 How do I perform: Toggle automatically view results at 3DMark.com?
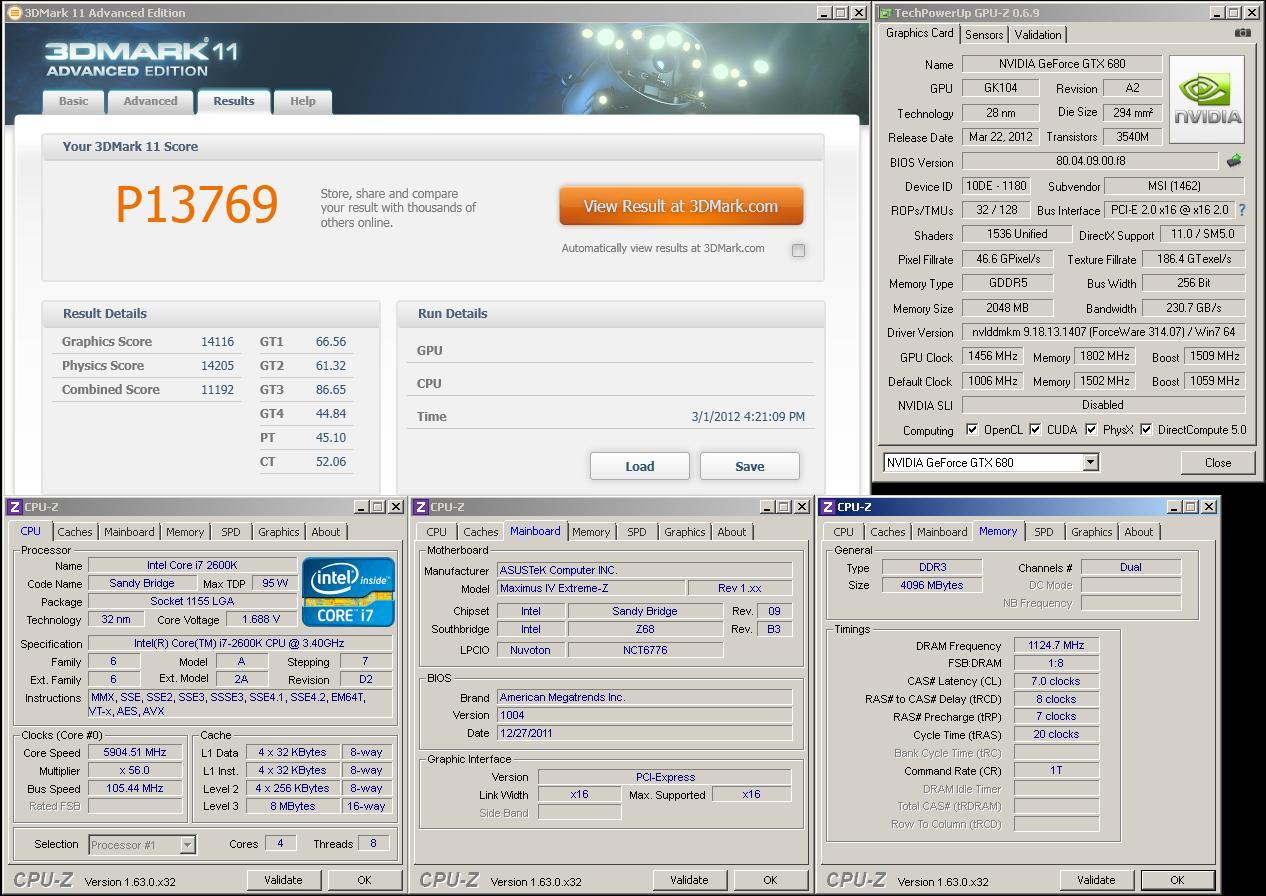click(x=798, y=250)
